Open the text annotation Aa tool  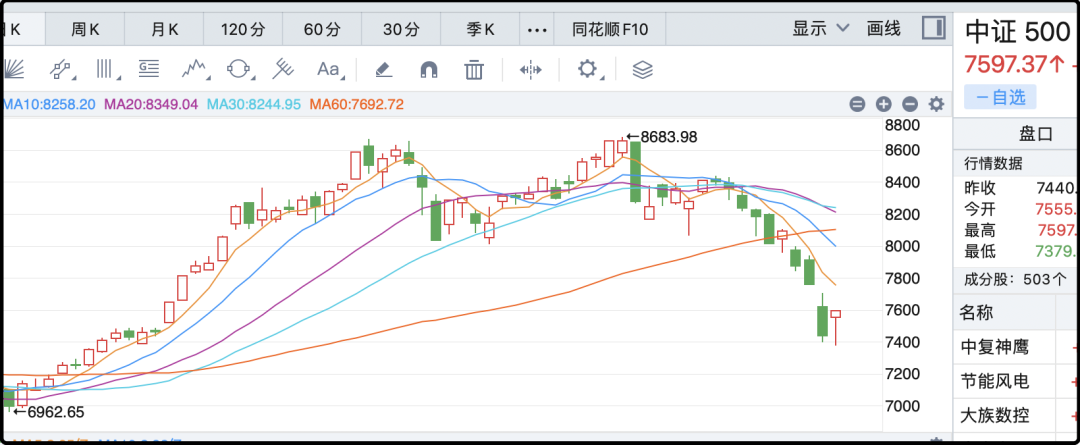pos(328,69)
